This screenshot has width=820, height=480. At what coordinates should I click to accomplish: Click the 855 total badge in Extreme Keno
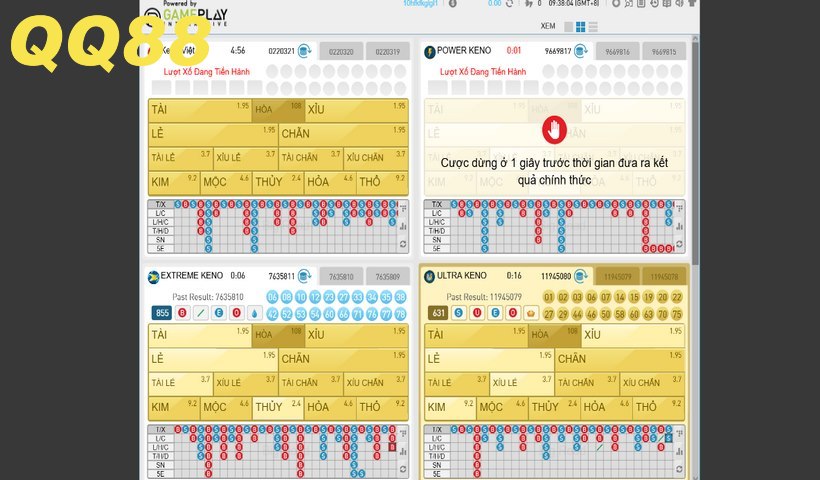pyautogui.click(x=162, y=313)
